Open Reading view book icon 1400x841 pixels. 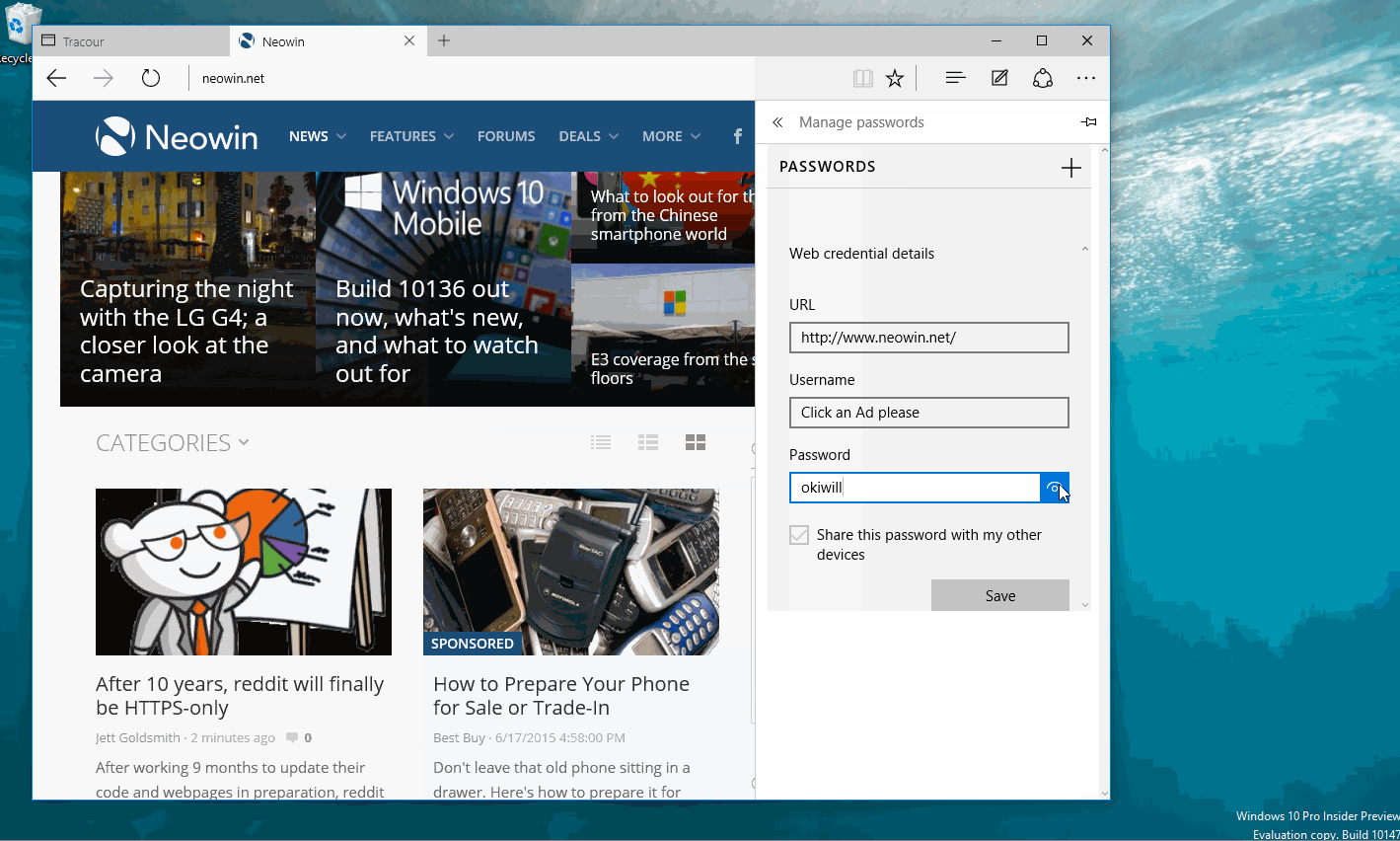(x=862, y=78)
